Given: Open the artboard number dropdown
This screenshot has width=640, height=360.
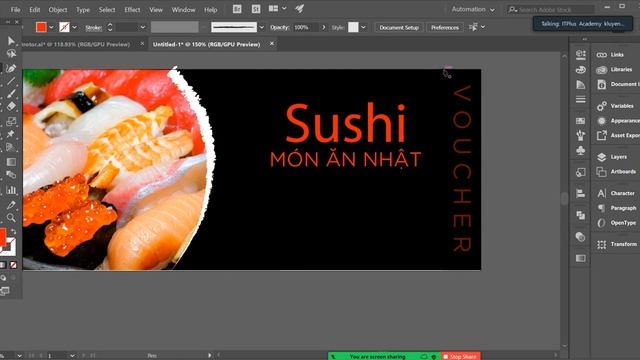Looking at the screenshot, I should pos(72,356).
